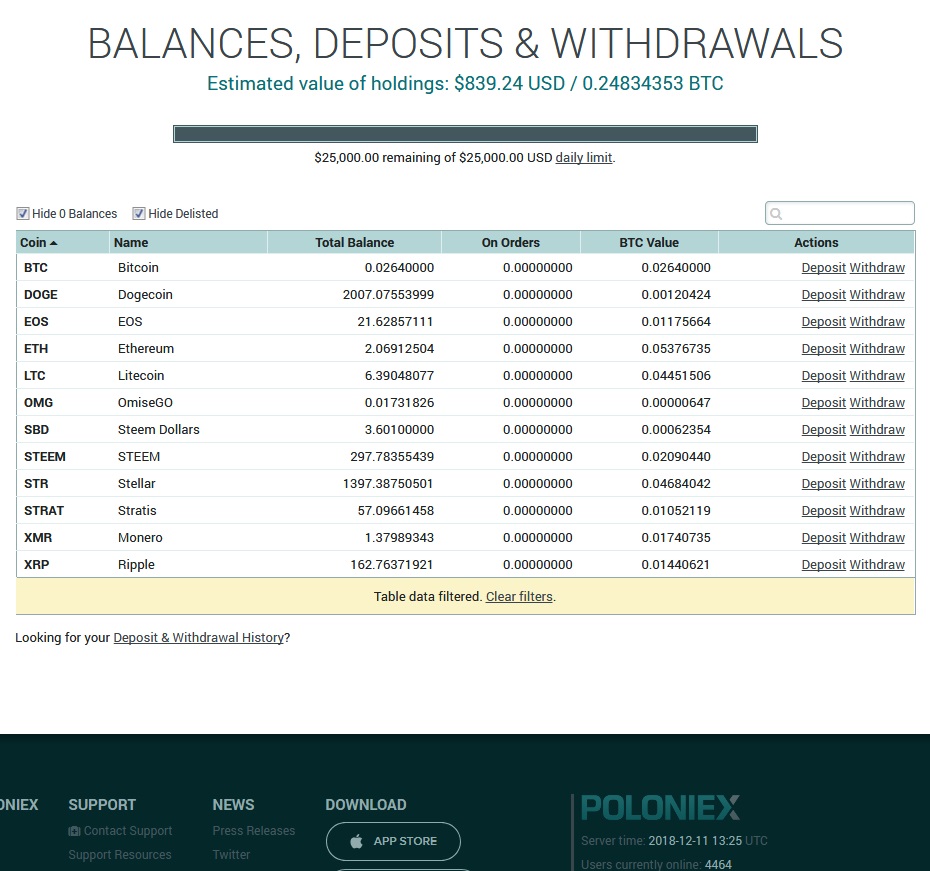Select the DOGE coin cell

click(41, 295)
